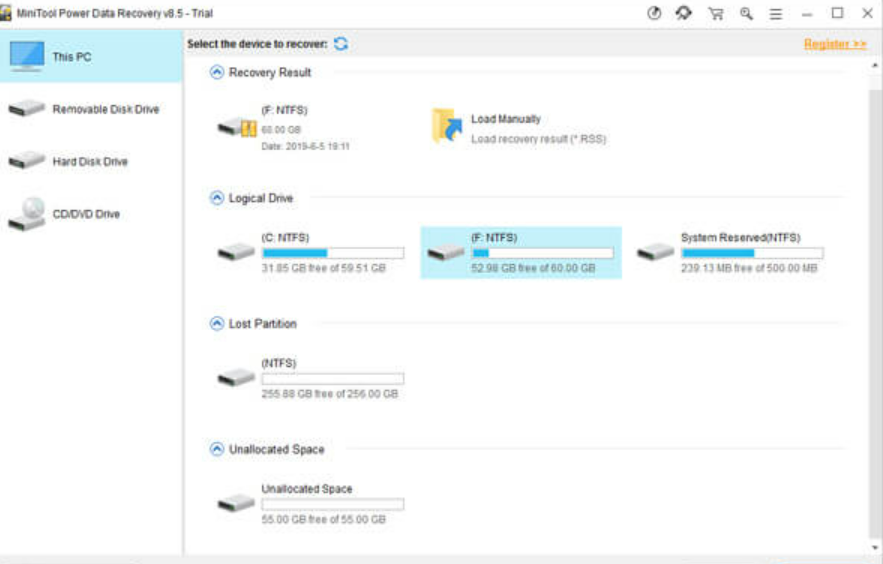The height and width of the screenshot is (564, 883).
Task: Collapse the Lost Partition section
Action: 217,323
